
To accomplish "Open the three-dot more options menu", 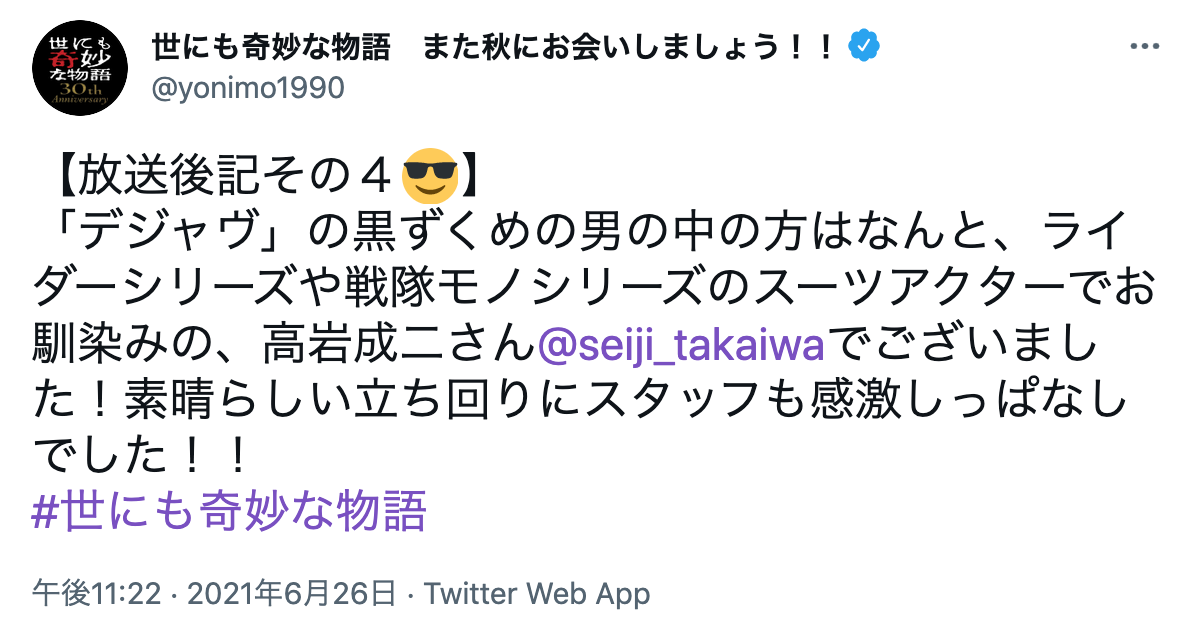I will pos(1144,47).
